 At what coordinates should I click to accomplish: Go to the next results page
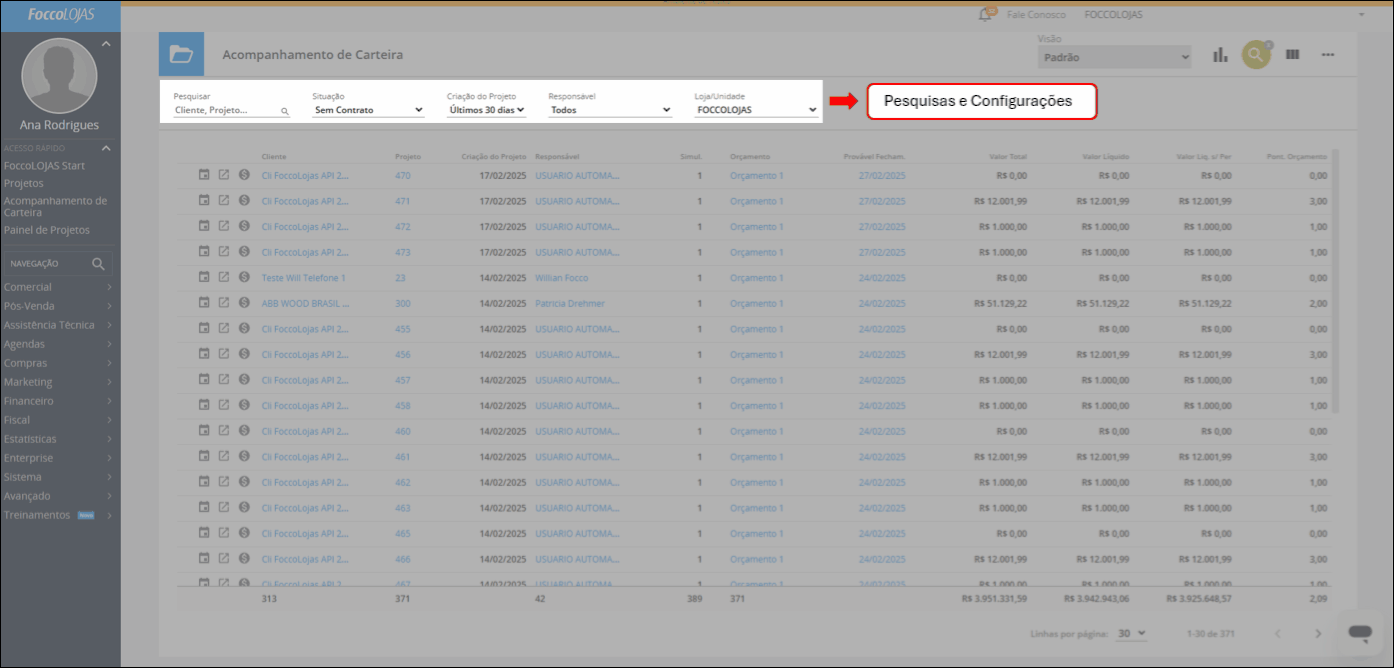click(1318, 634)
